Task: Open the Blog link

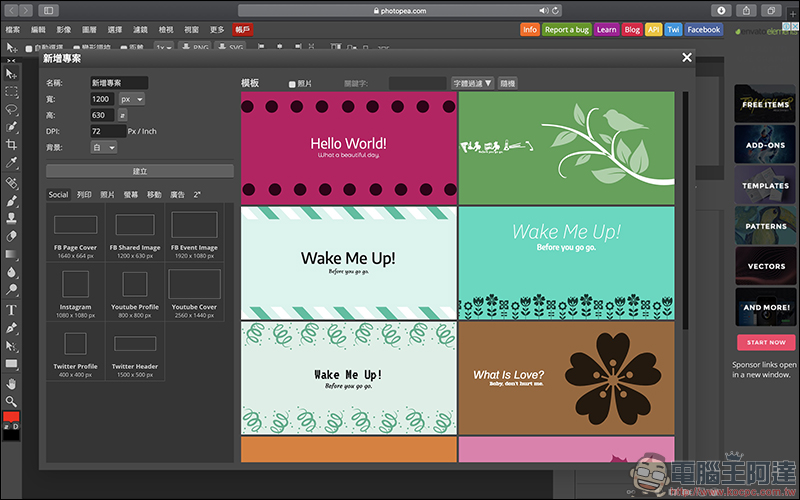Action: pyautogui.click(x=632, y=30)
